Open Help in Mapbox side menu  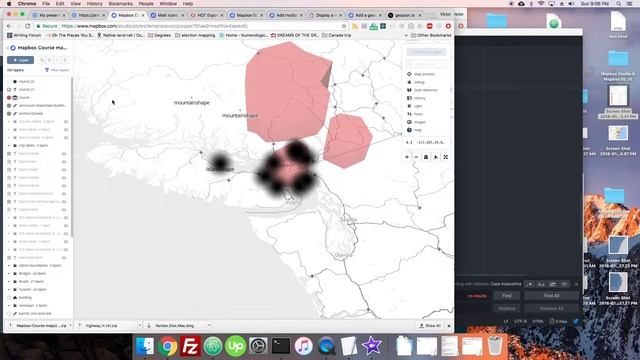coord(414,130)
